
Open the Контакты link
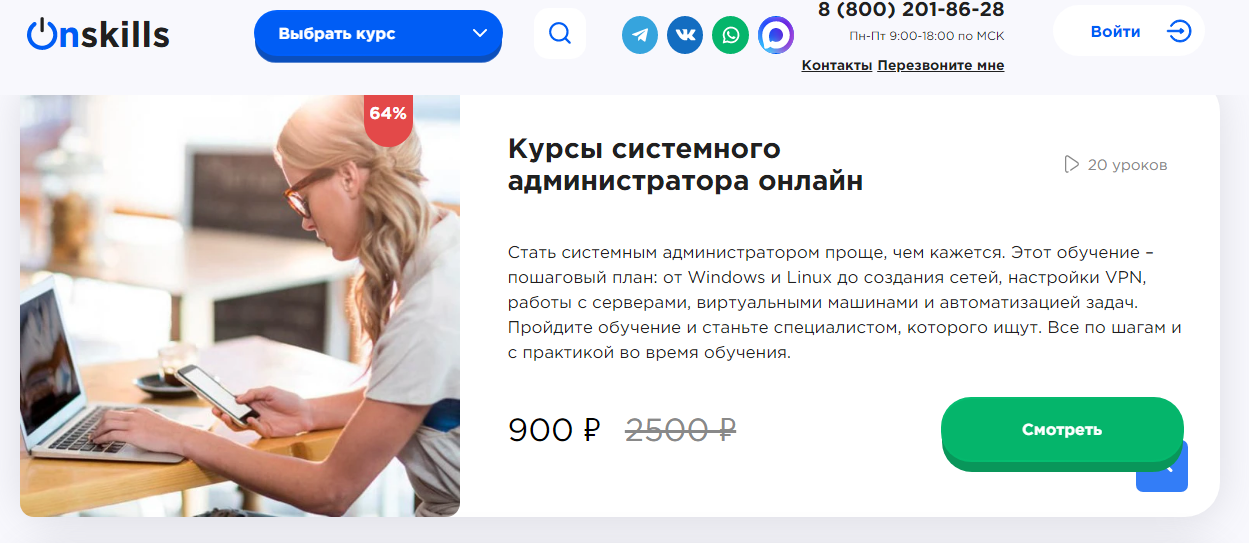coord(837,65)
